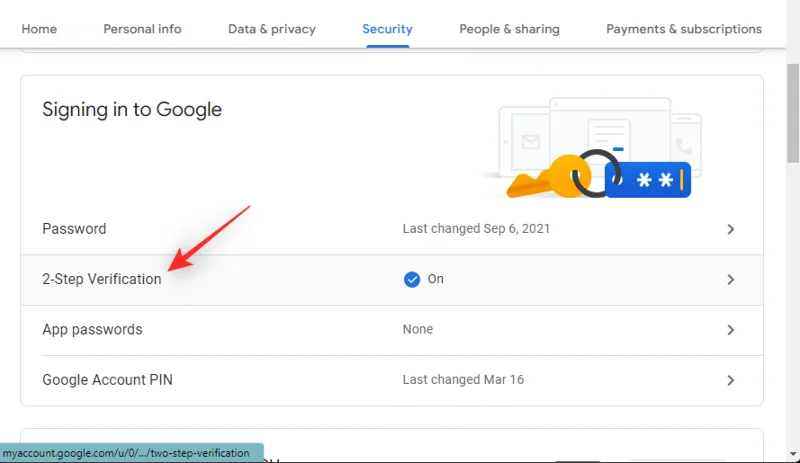This screenshot has height=463, width=800.
Task: Click the 'Signing in to Google' heading
Action: 132,109
